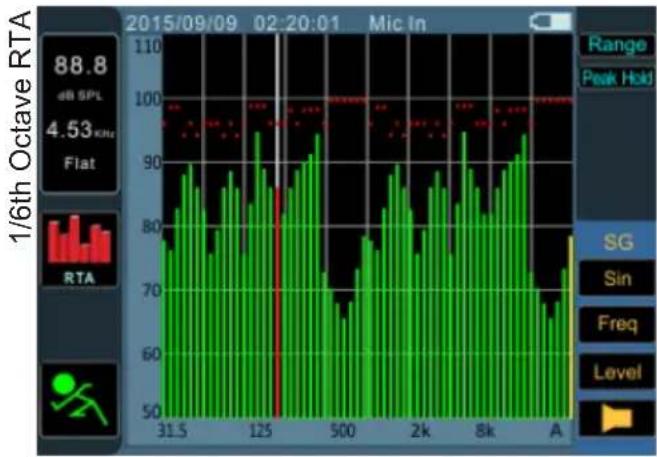Tap the A label on frequency axis
This screenshot has height=457, width=657.
[556, 430]
